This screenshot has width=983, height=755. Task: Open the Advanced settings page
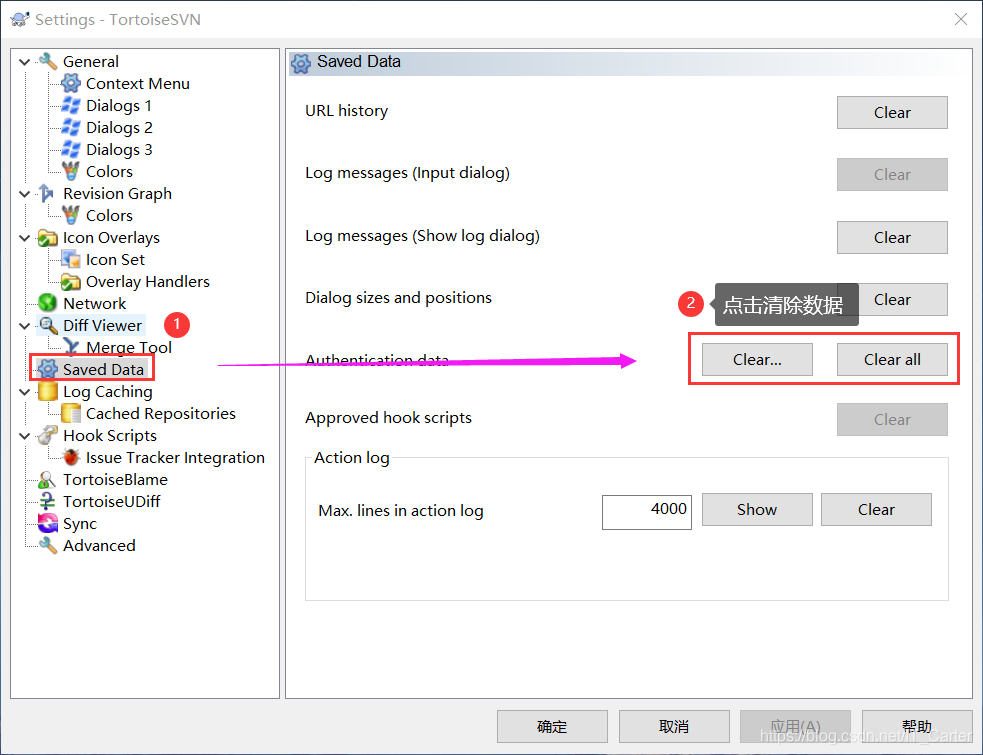coord(99,546)
